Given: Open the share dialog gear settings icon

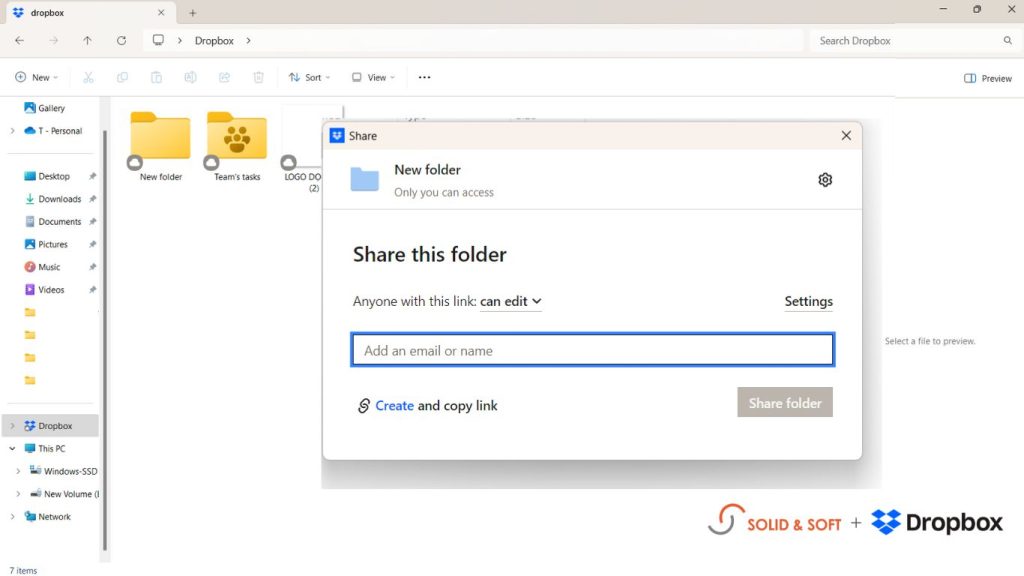Looking at the screenshot, I should (x=825, y=180).
